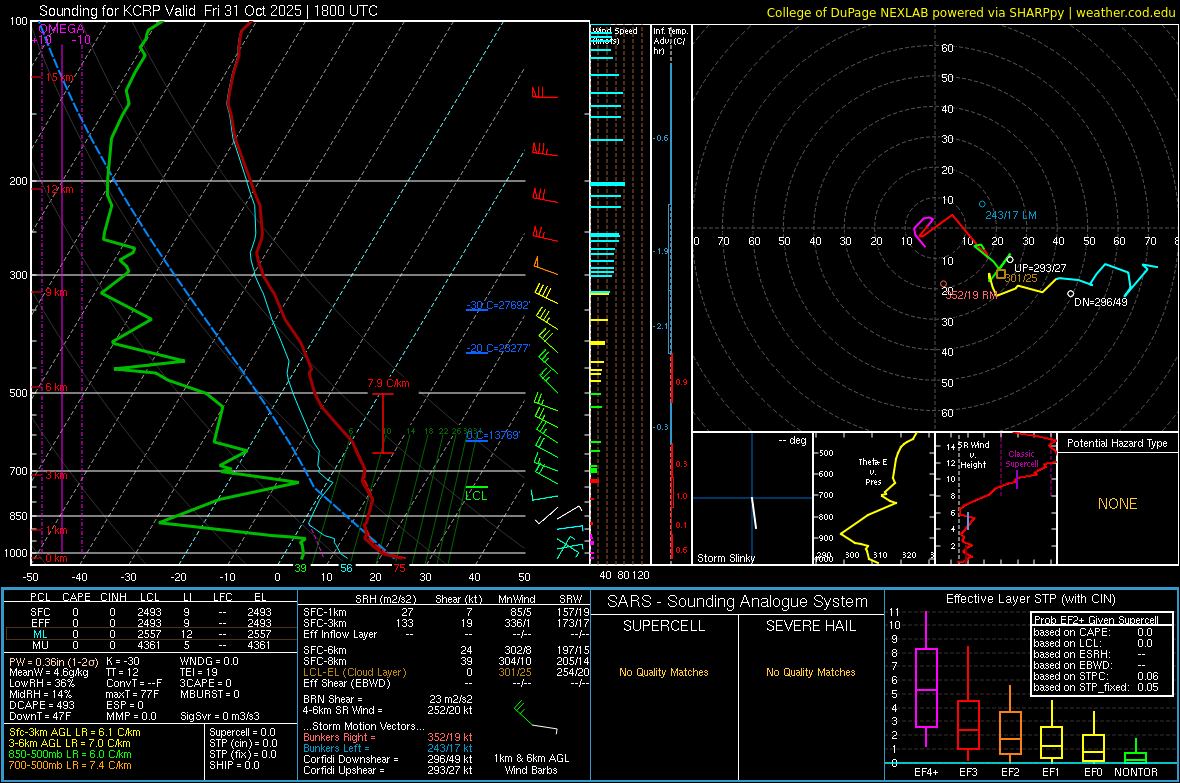Select the SFC-1km row in SRH table
This screenshot has height=783, width=1180.
tap(446, 612)
